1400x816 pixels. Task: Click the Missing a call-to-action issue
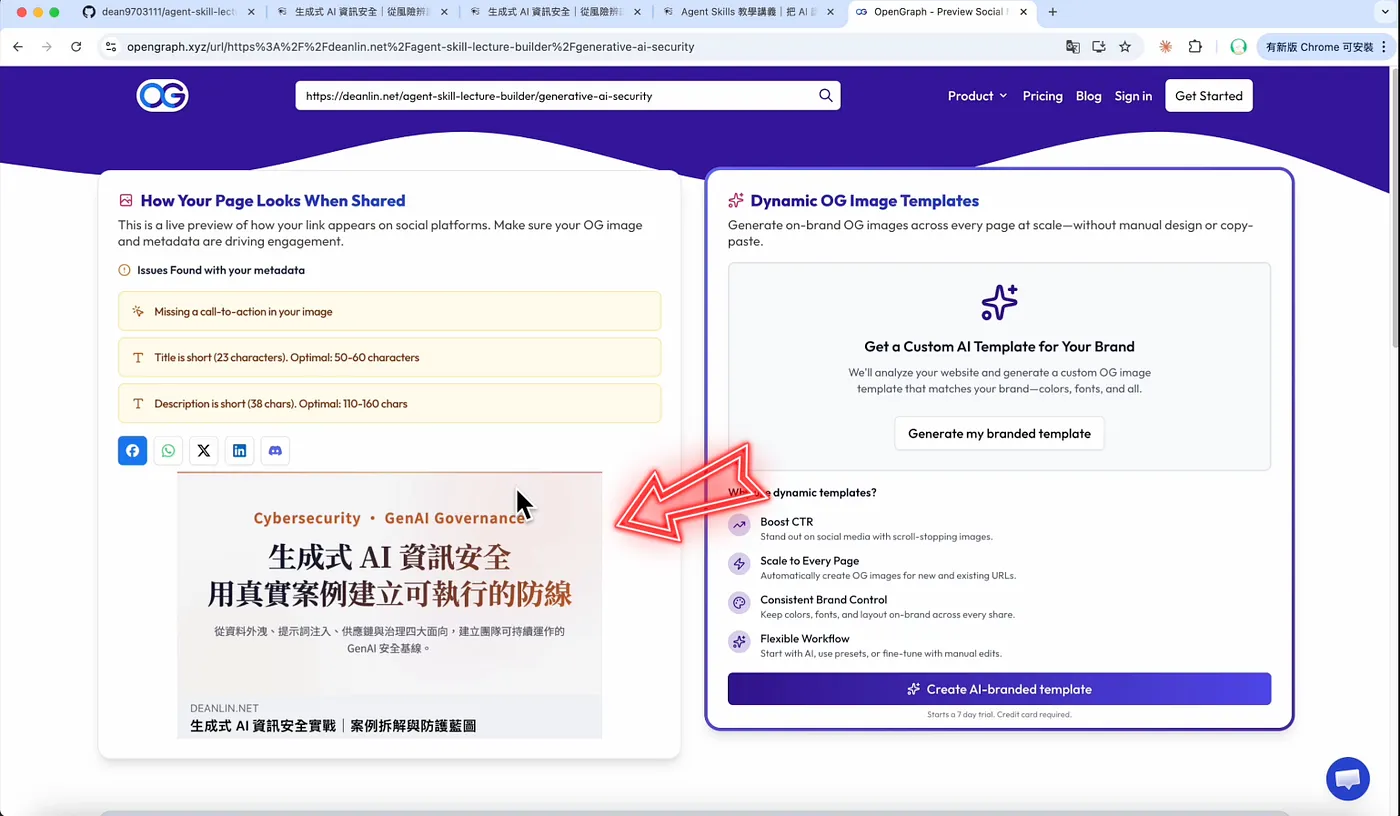[389, 311]
